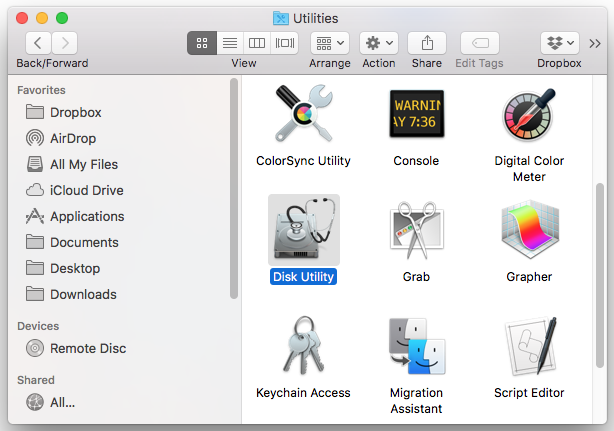Image resolution: width=614 pixels, height=431 pixels.
Task: Go back with the Back arrow
Action: point(38,43)
